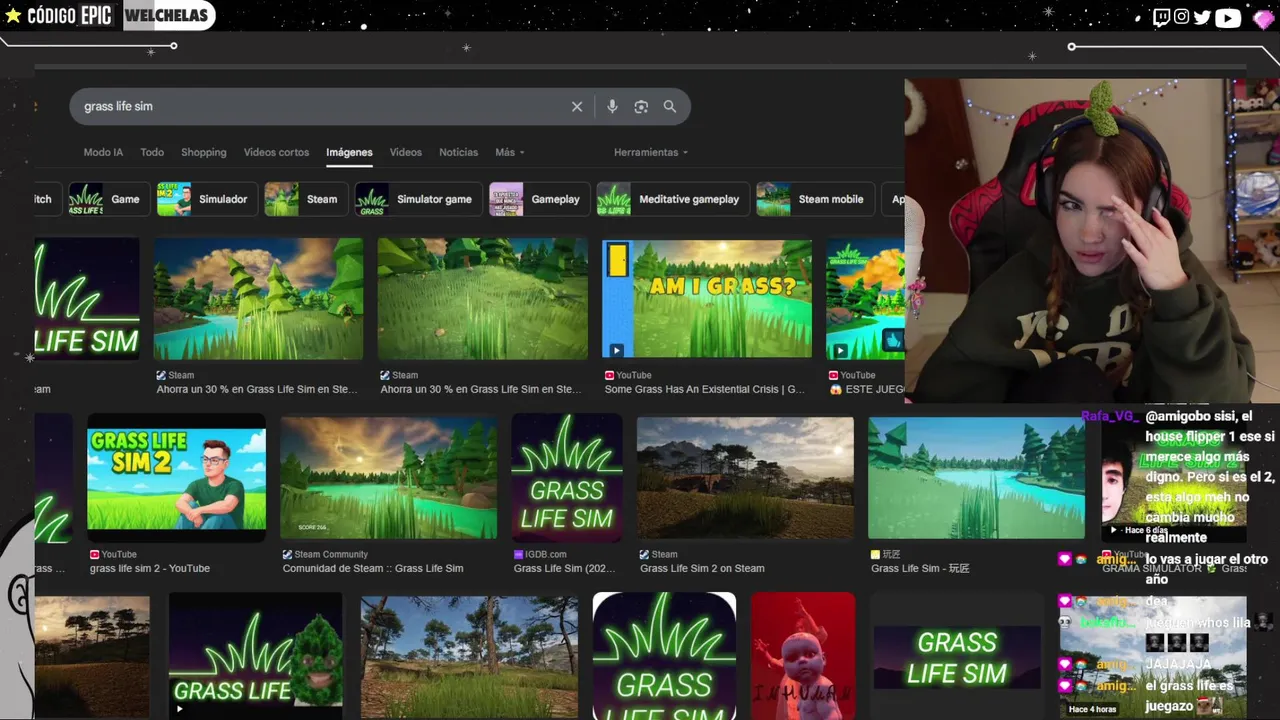This screenshot has height=720, width=1280.
Task: Submit search with the magnifying glass icon
Action: tap(670, 106)
